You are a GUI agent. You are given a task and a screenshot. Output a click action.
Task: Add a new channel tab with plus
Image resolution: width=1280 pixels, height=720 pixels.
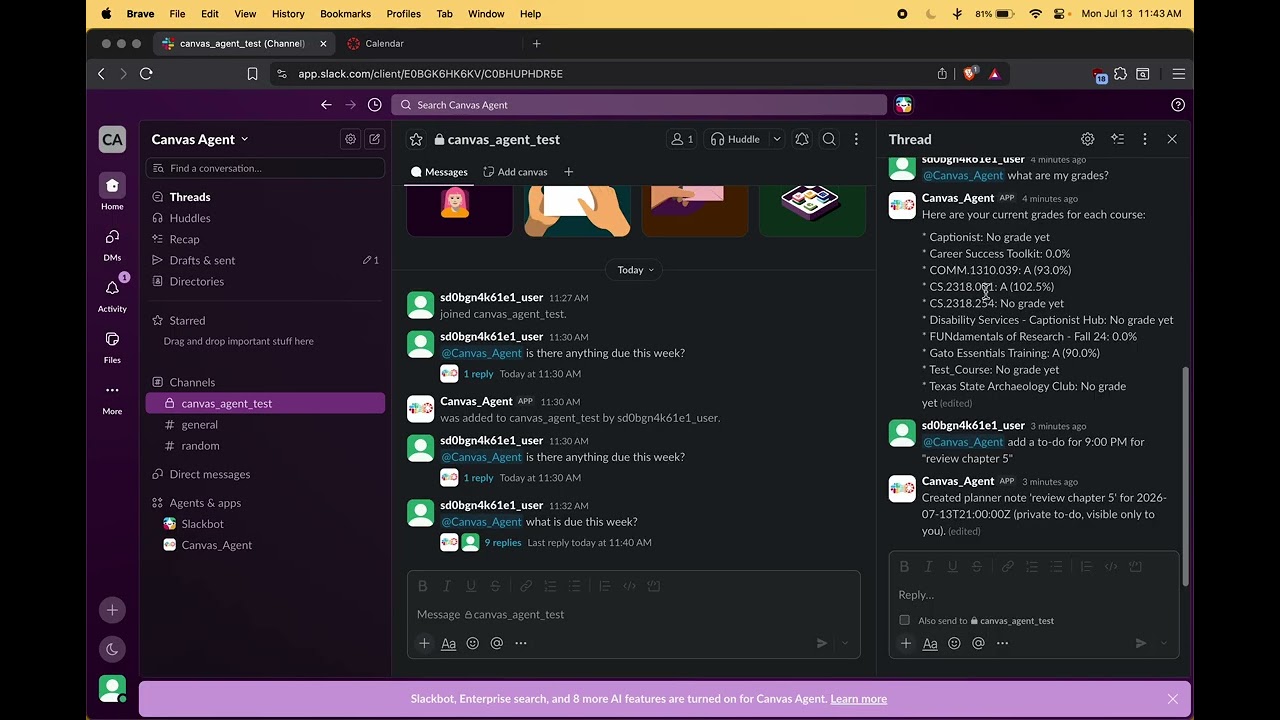point(568,172)
